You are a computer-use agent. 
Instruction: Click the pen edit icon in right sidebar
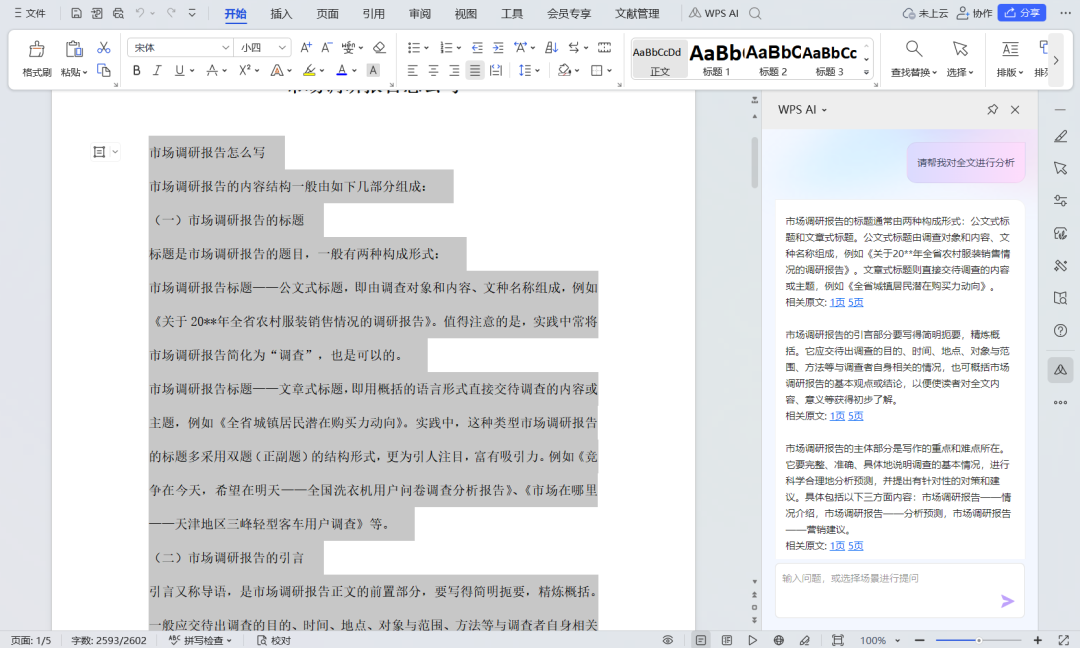click(1061, 136)
